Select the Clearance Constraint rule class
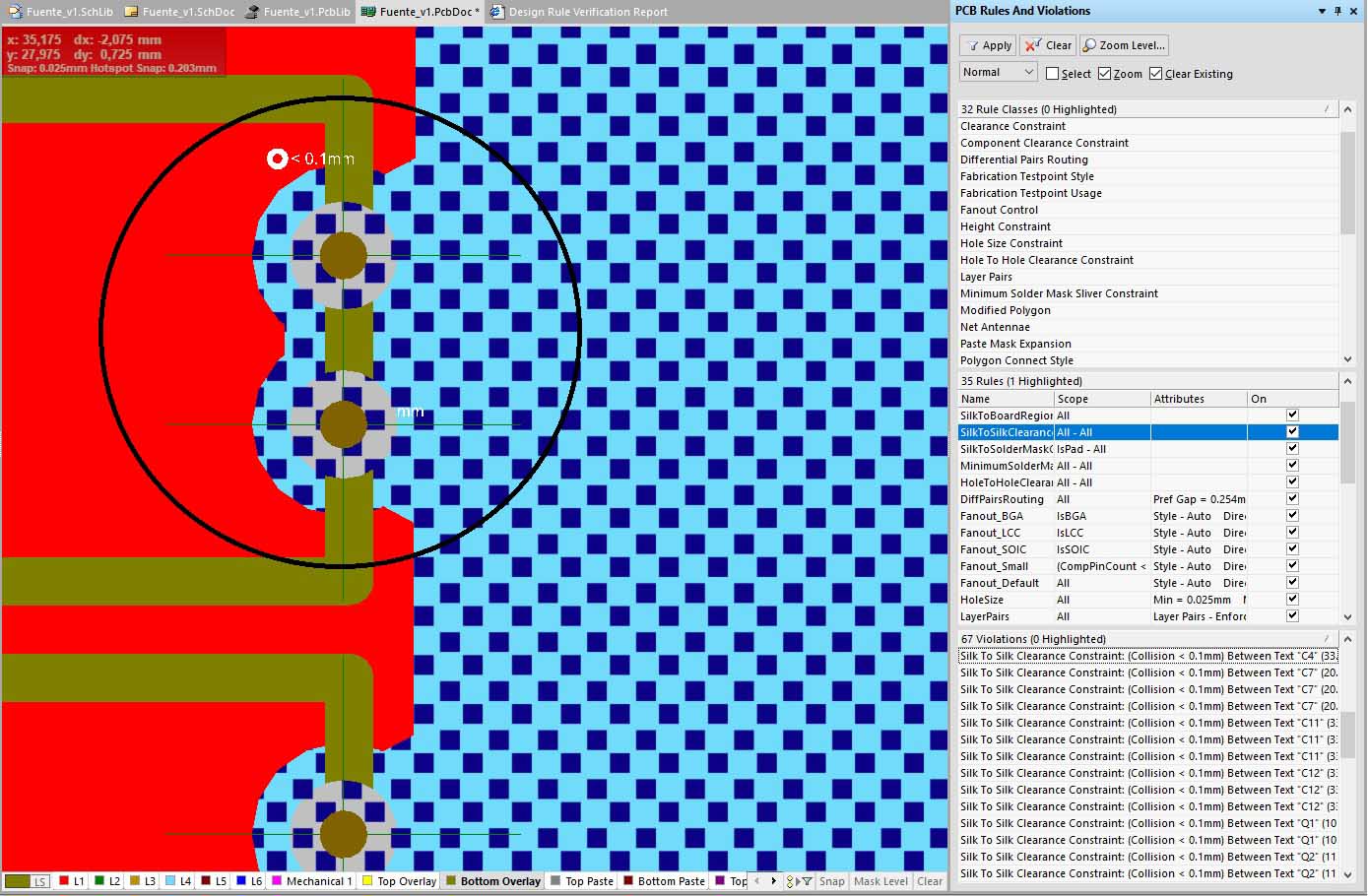 pos(1012,126)
